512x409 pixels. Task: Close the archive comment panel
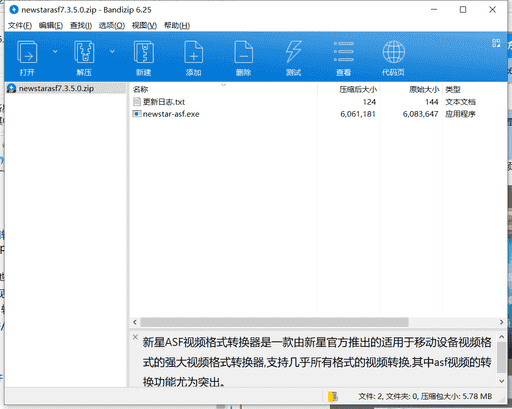[x=135, y=337]
